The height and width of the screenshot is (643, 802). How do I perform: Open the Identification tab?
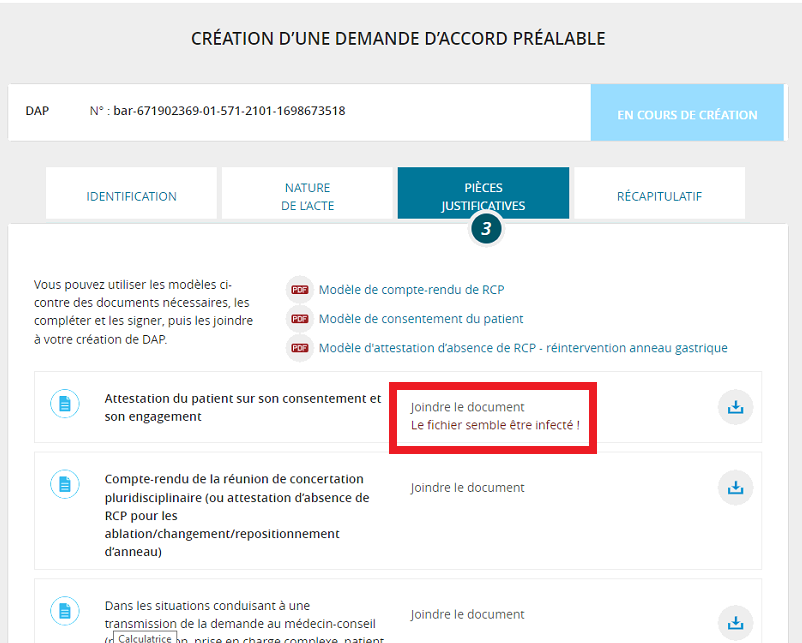(131, 193)
